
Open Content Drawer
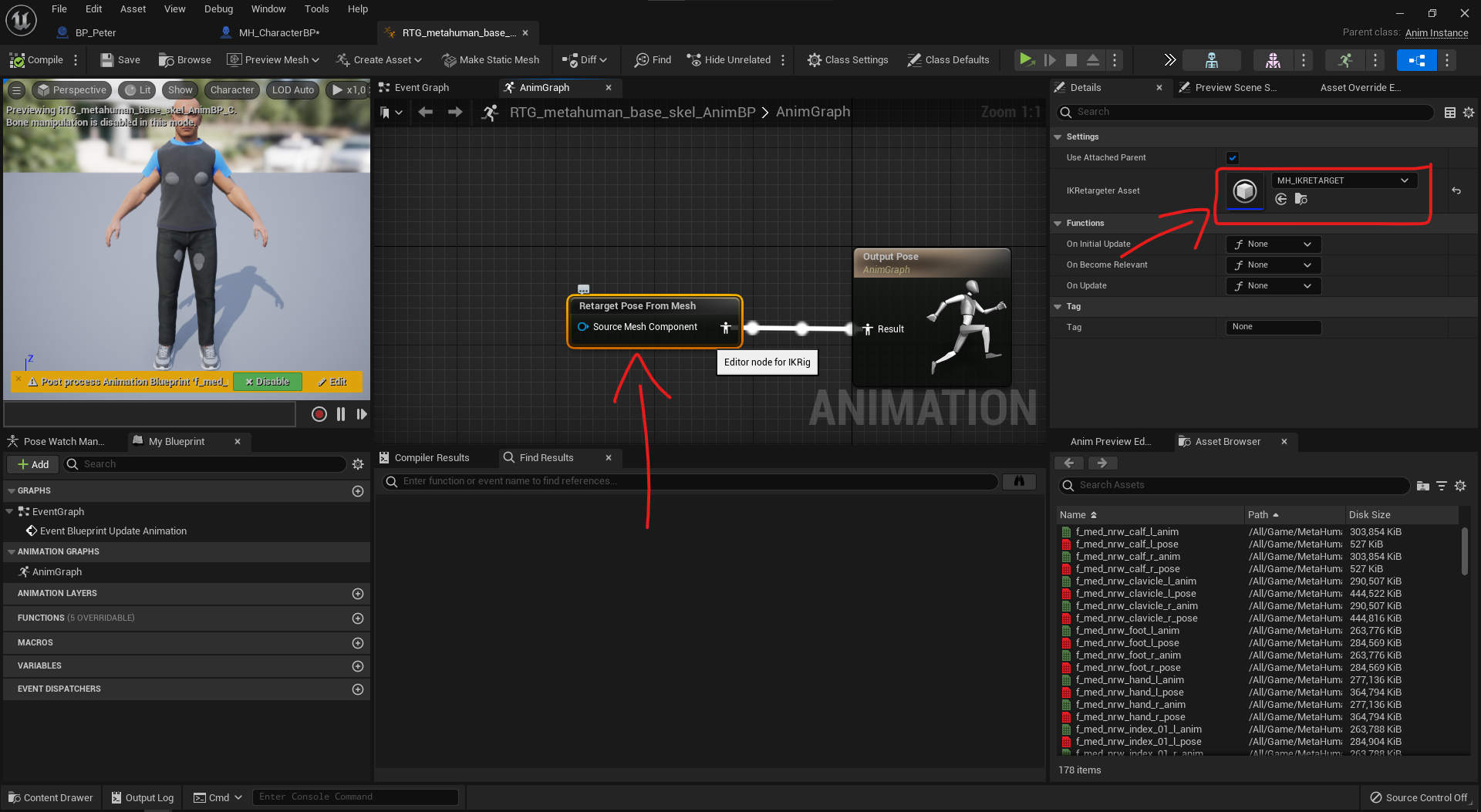click(x=51, y=797)
